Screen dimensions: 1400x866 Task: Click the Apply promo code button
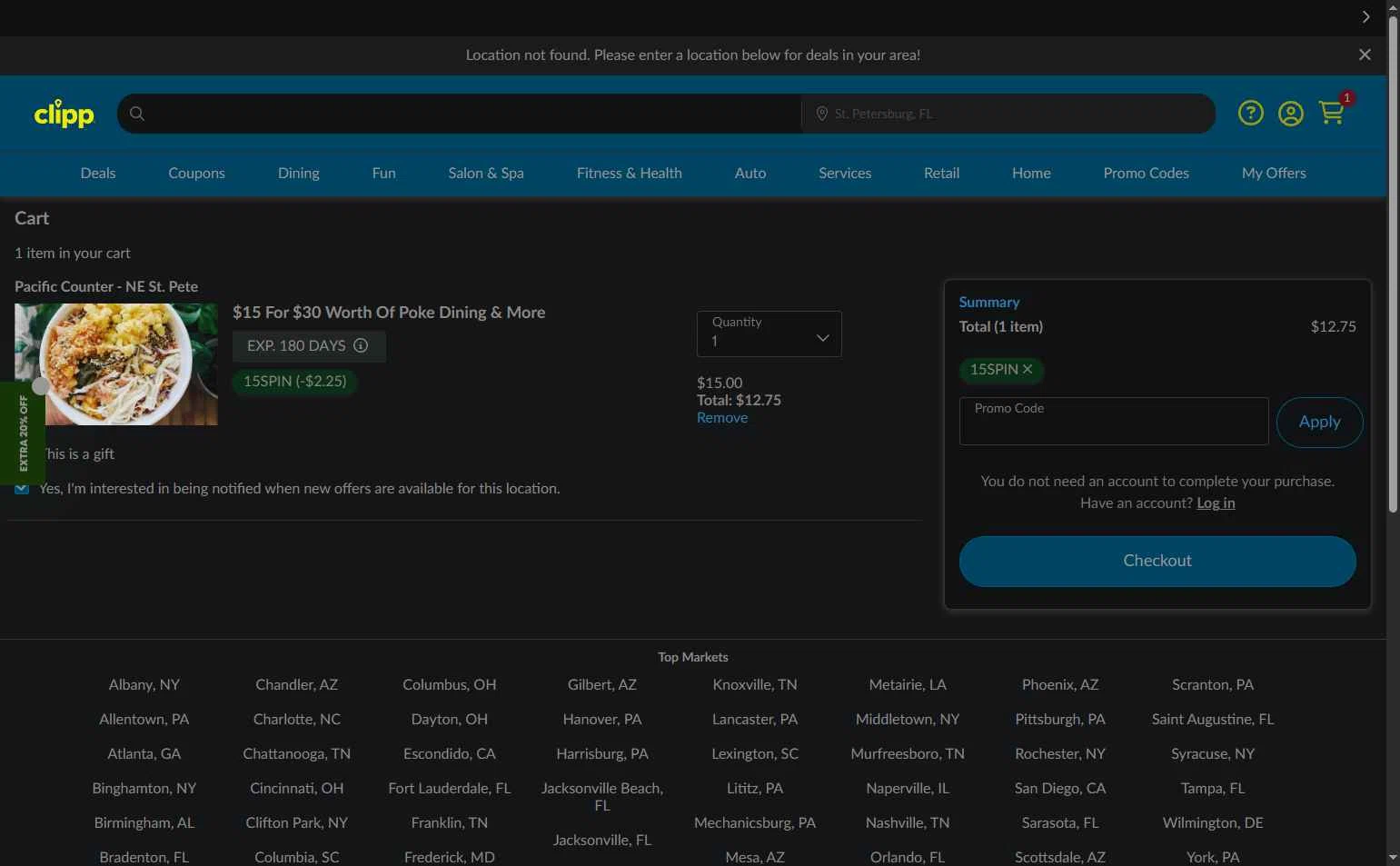tap(1320, 422)
